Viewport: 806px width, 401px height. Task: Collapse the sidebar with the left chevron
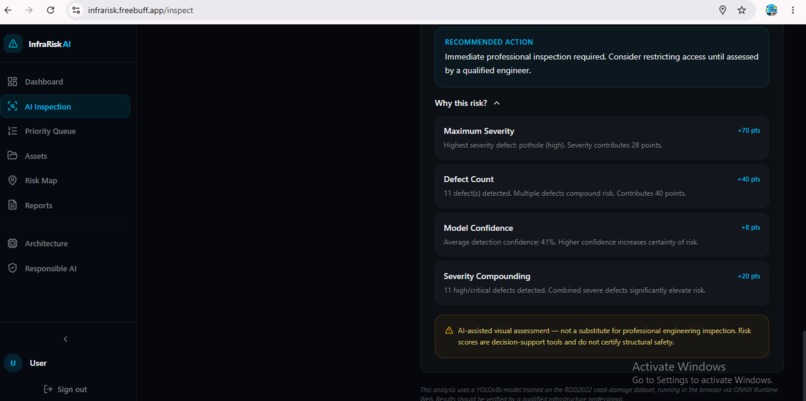[x=65, y=339]
